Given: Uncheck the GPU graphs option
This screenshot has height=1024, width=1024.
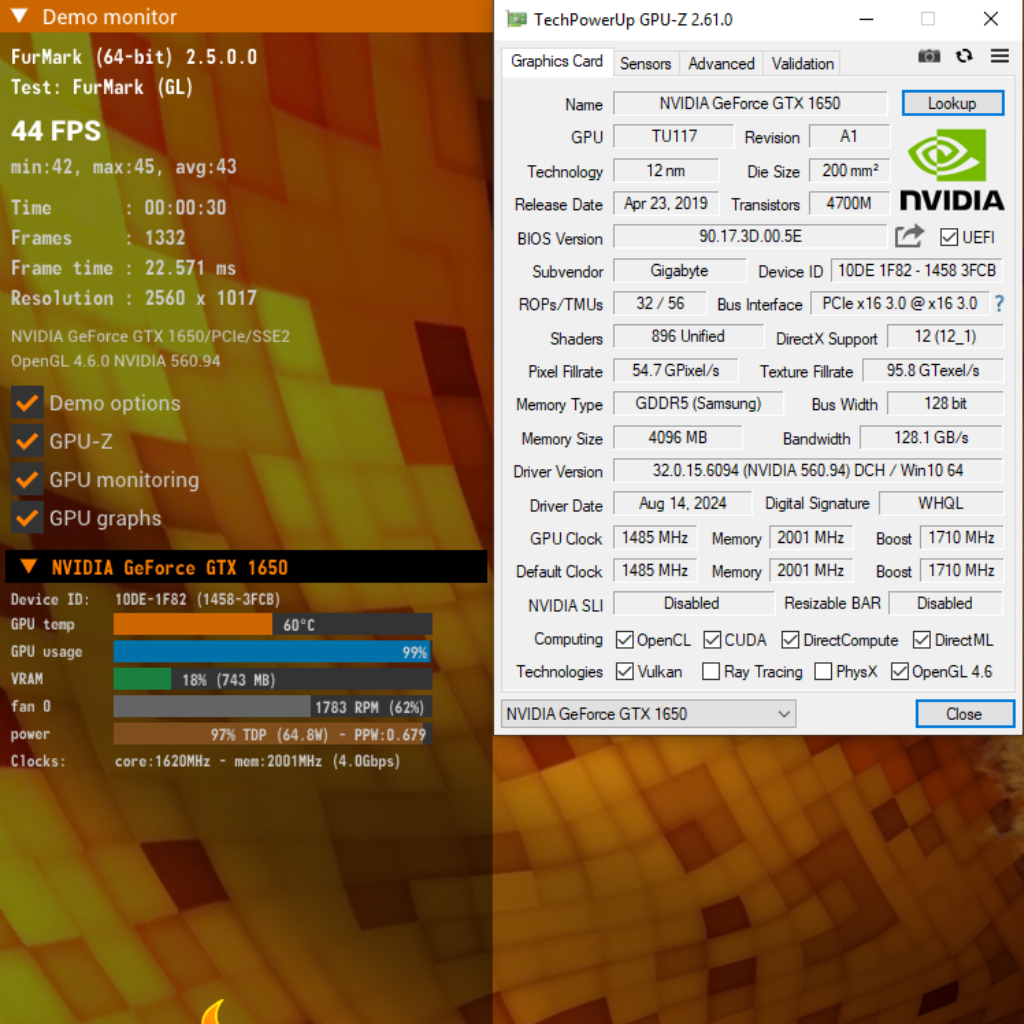Looking at the screenshot, I should tap(27, 518).
